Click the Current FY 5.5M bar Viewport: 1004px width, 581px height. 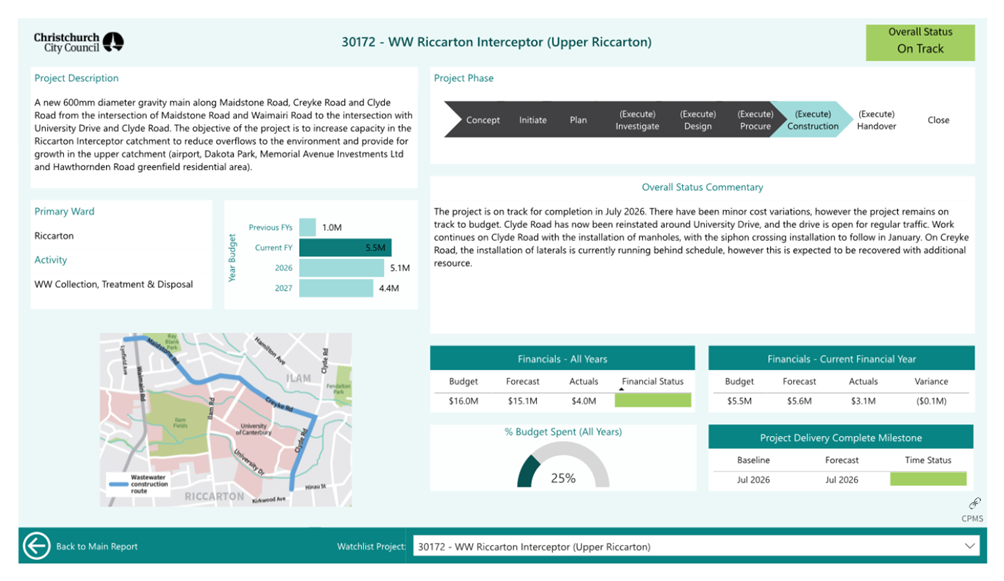coord(345,248)
